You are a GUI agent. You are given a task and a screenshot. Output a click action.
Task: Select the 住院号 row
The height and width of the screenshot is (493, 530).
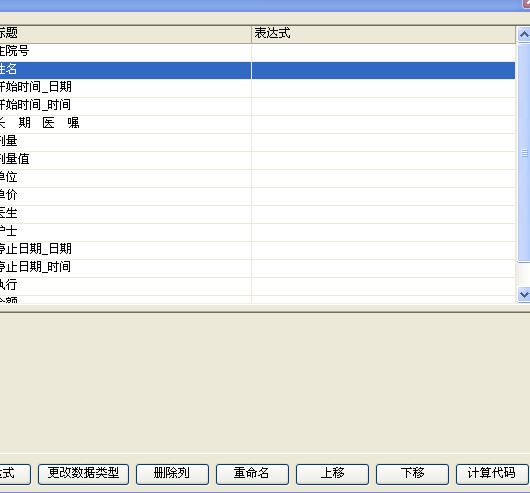(x=257, y=52)
